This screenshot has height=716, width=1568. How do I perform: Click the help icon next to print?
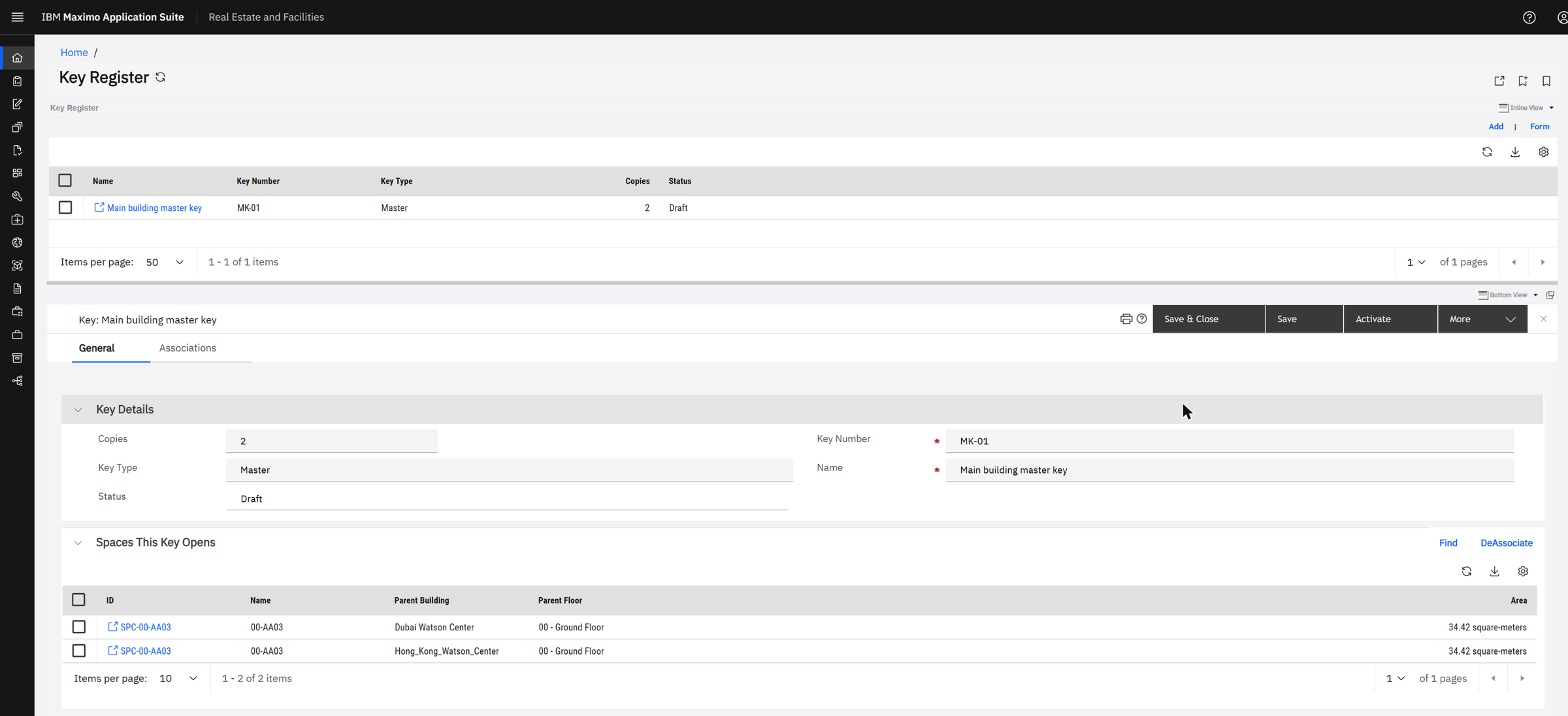coord(1141,319)
